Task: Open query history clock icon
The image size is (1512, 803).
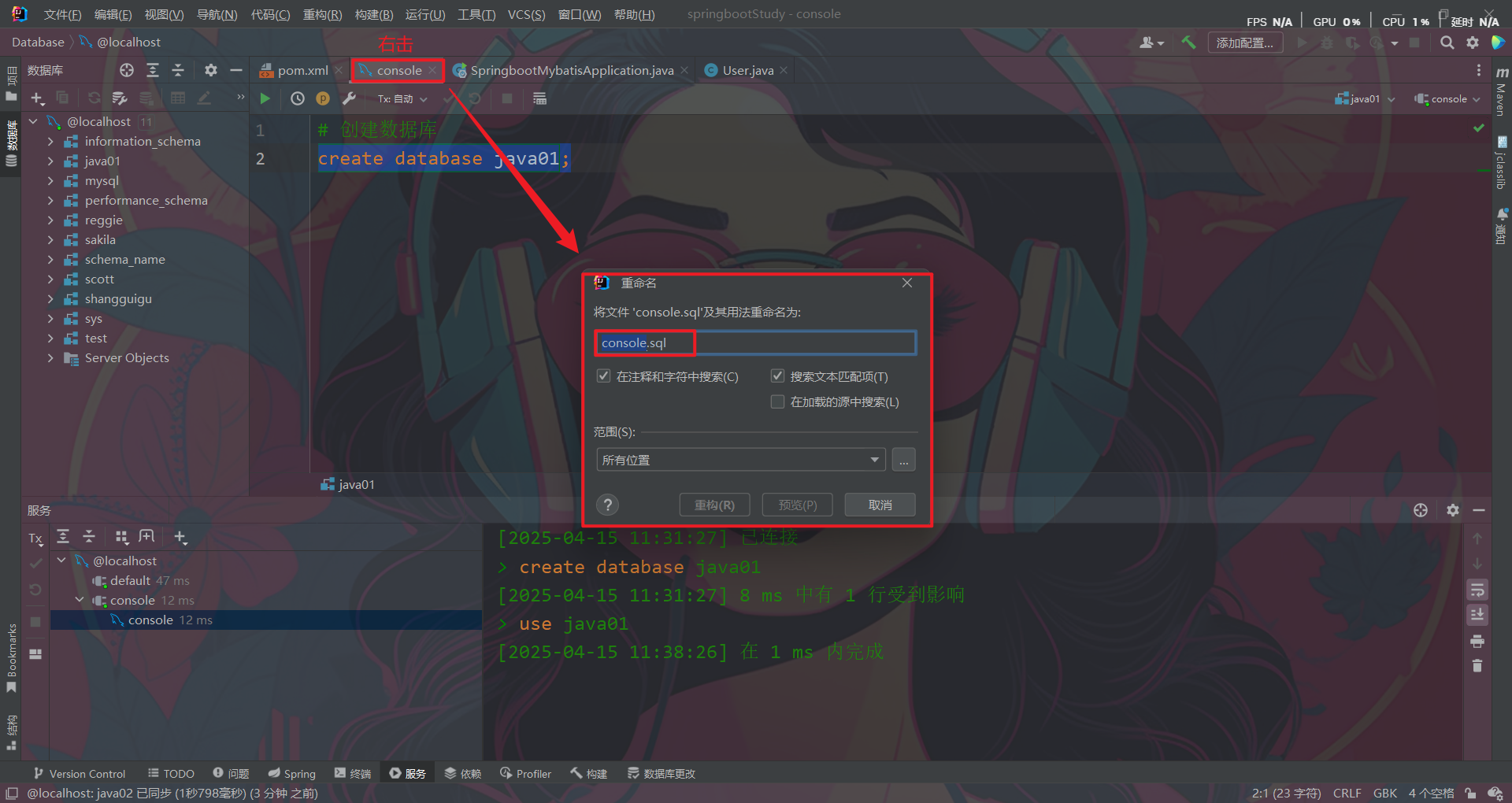Action: [297, 98]
